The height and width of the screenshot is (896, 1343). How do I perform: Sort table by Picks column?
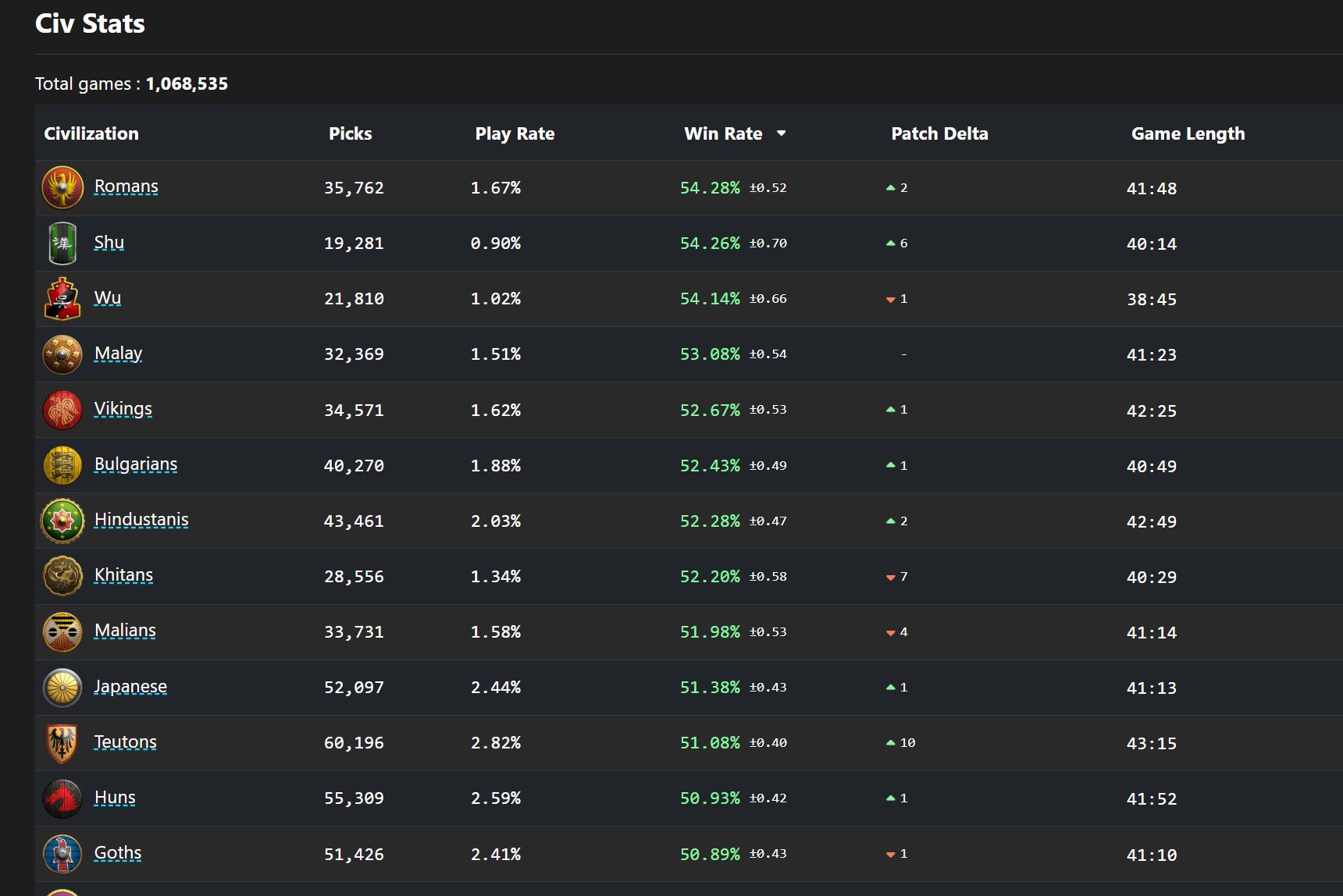tap(350, 133)
